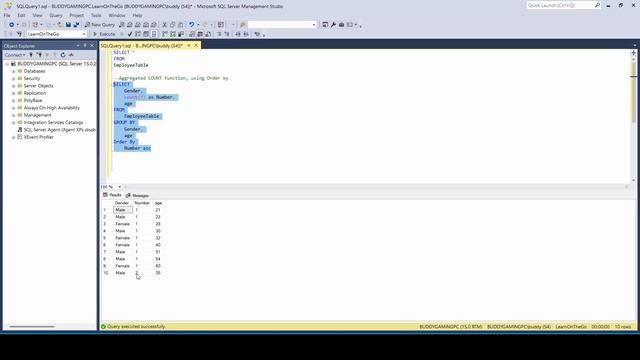Open Activity Monitor from Object Explorer toolbar
Screen dimensions: 640x360
(71, 55)
